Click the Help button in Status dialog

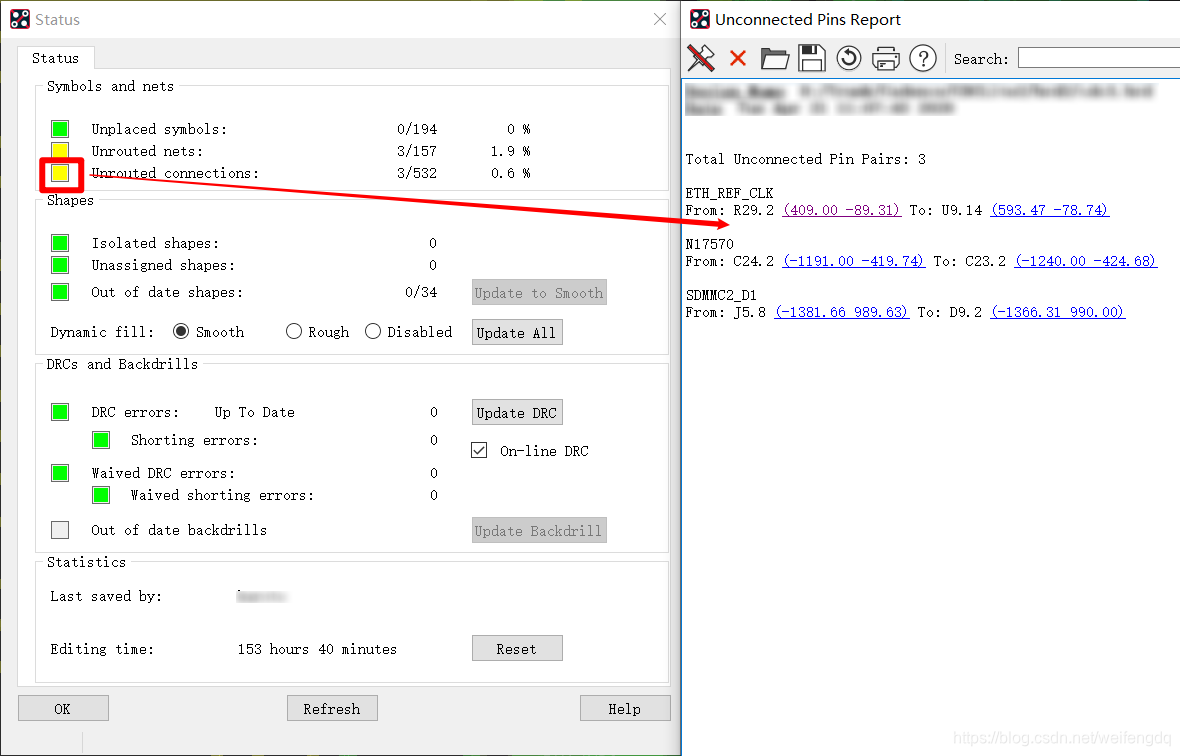tap(625, 709)
